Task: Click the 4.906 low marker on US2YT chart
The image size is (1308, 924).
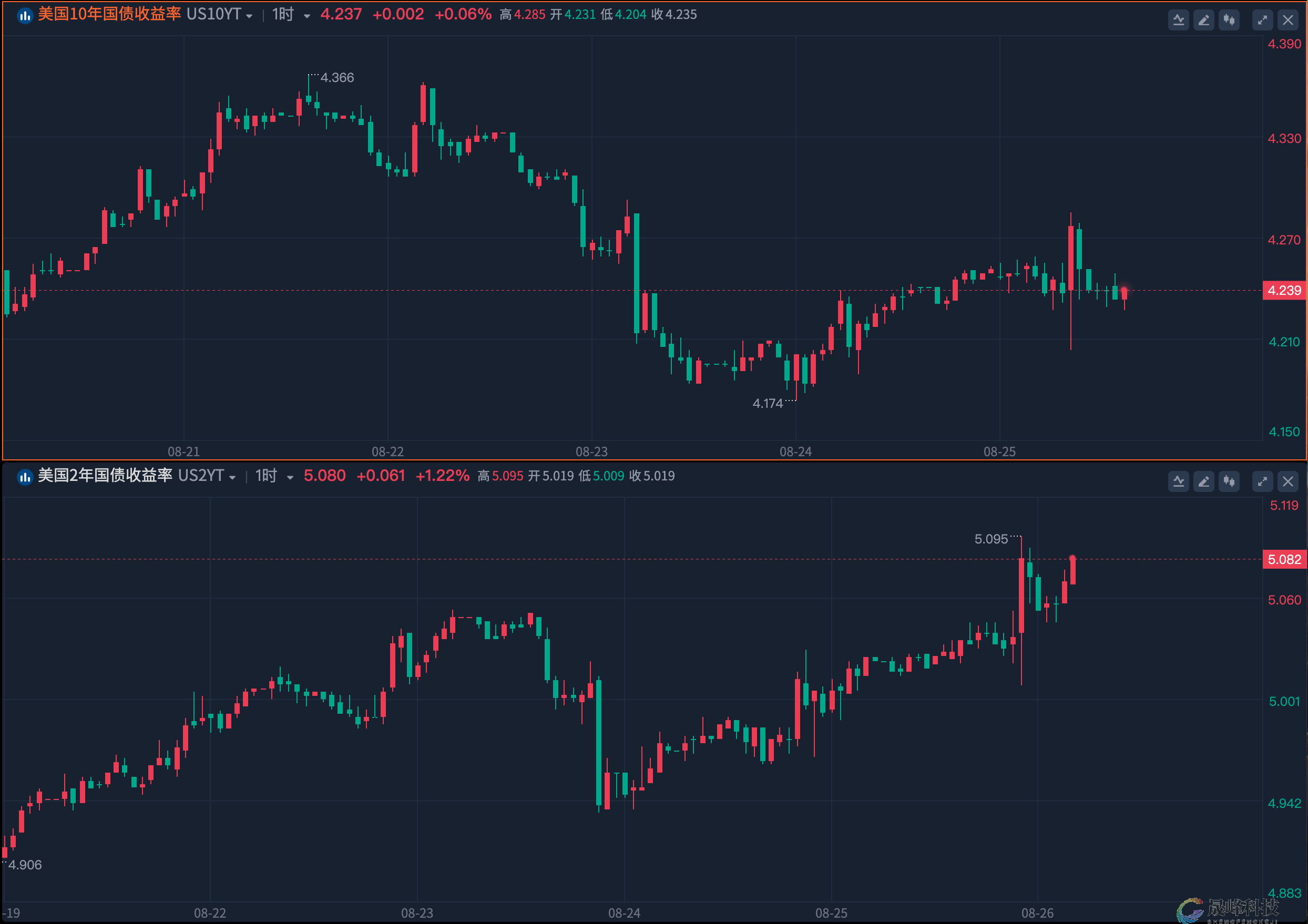Action: pos(25,865)
